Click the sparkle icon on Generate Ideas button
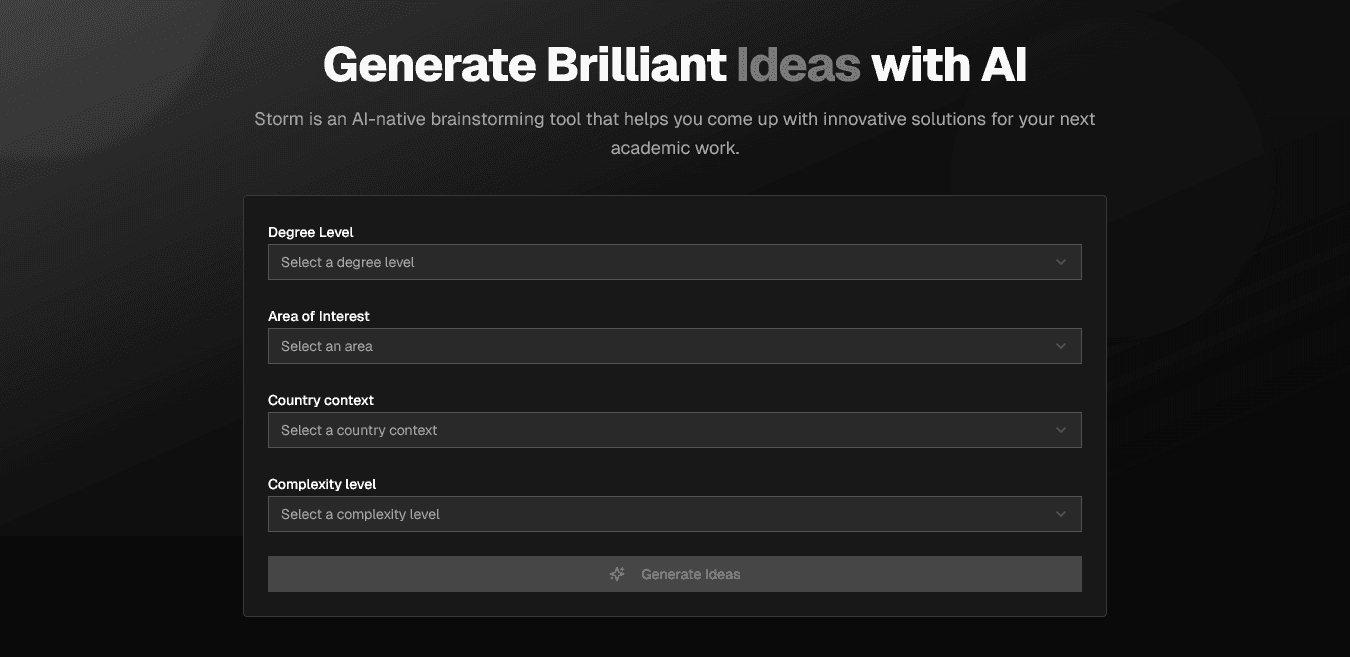The image size is (1350, 657). [617, 574]
